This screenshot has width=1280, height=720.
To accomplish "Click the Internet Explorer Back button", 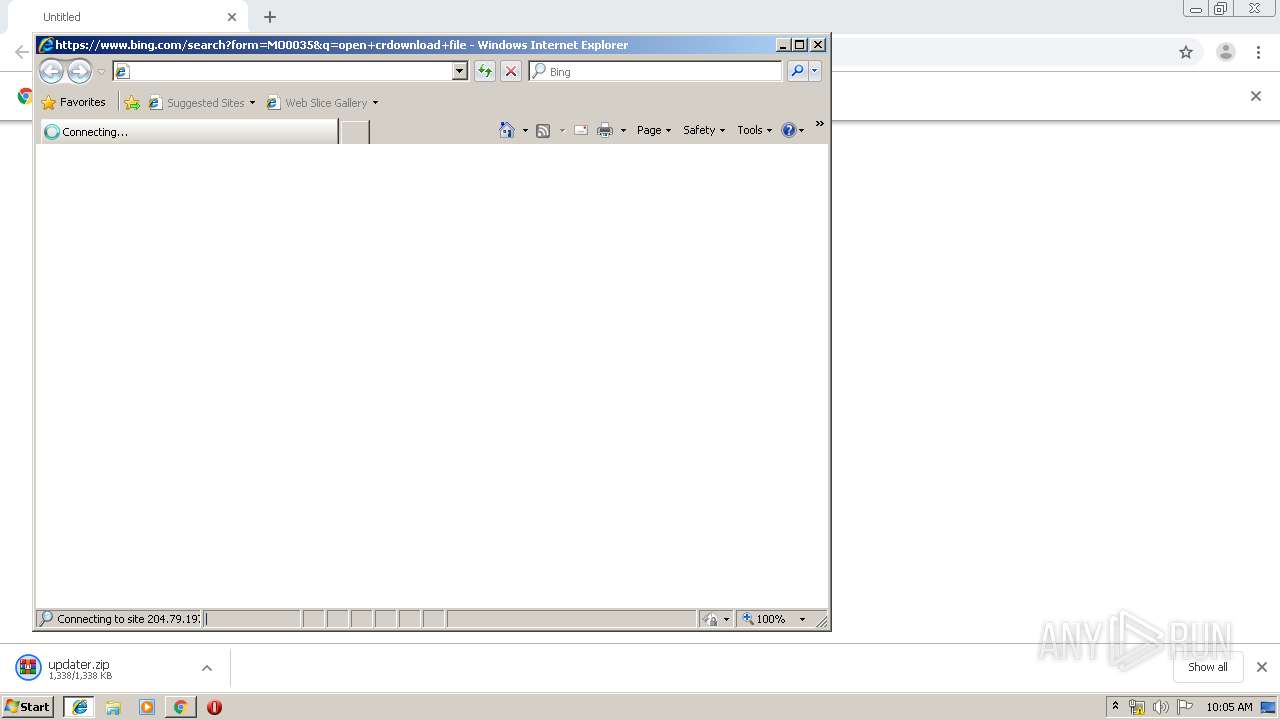I will point(51,71).
